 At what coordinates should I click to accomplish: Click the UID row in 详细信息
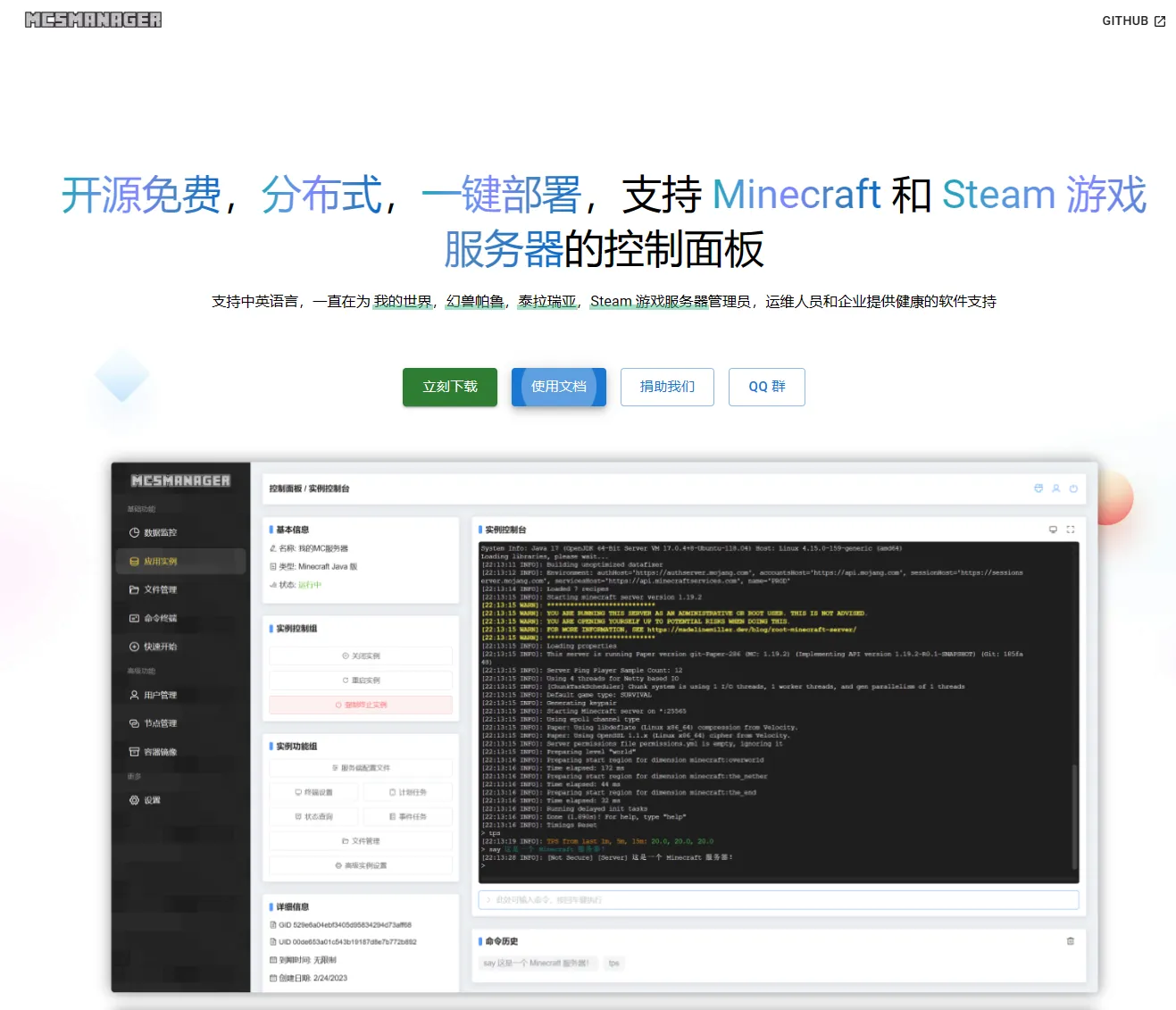click(x=343, y=942)
